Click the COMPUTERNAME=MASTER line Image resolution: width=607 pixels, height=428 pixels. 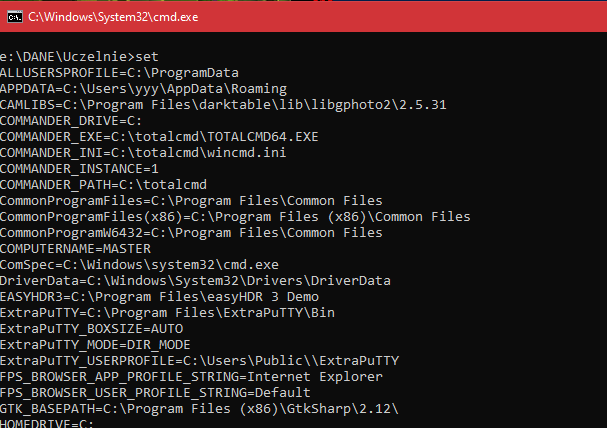[x=76, y=248]
